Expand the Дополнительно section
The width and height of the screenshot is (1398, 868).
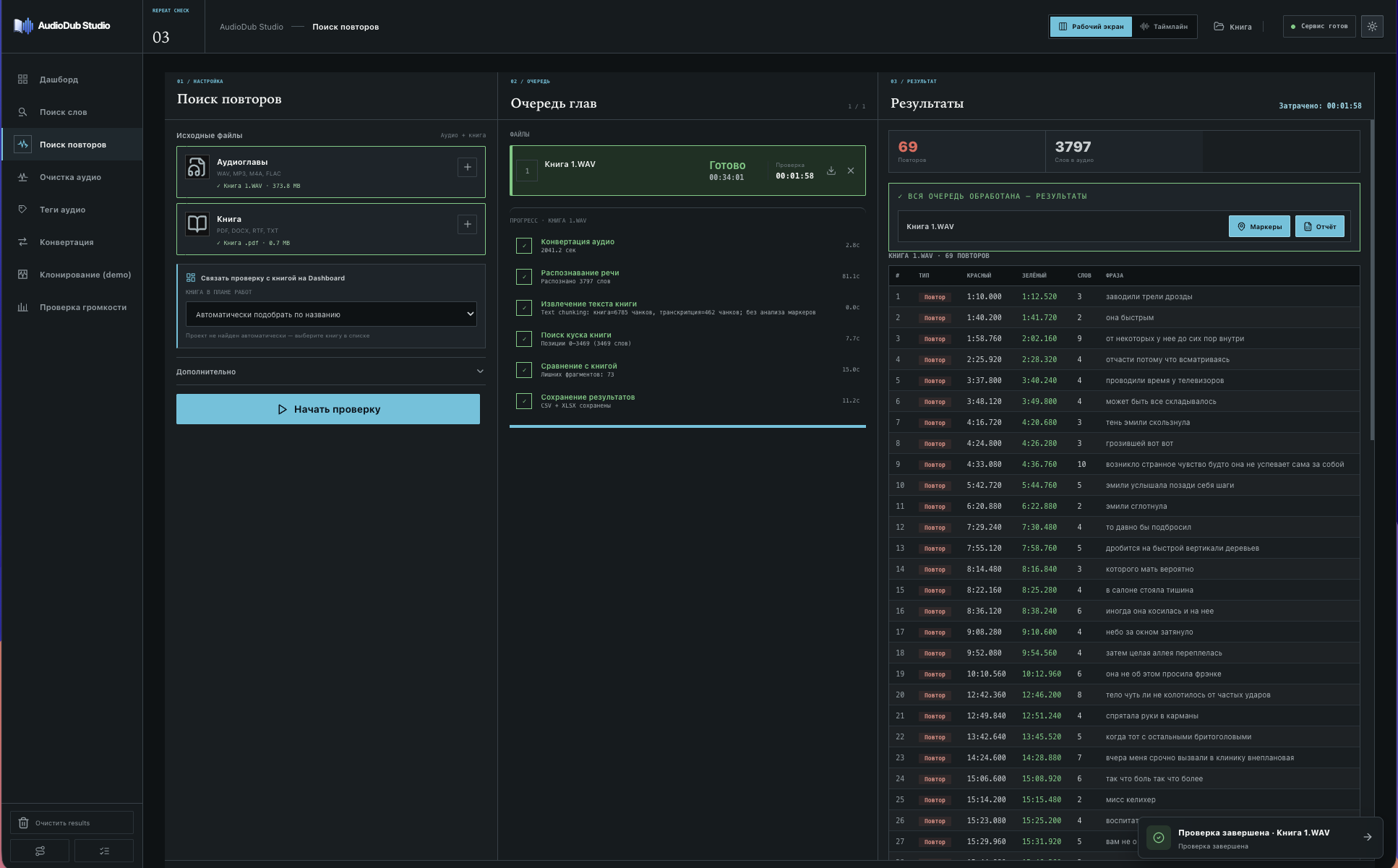(330, 371)
